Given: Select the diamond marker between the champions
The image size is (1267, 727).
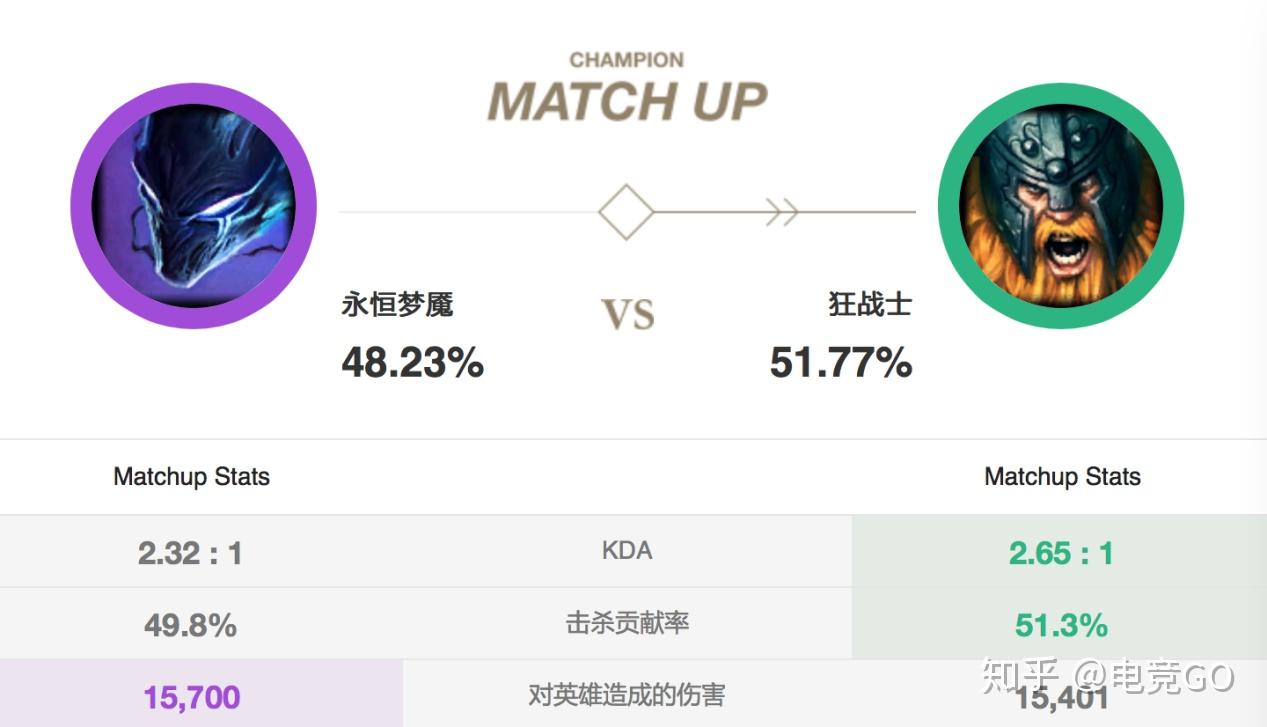Looking at the screenshot, I should click(x=627, y=211).
